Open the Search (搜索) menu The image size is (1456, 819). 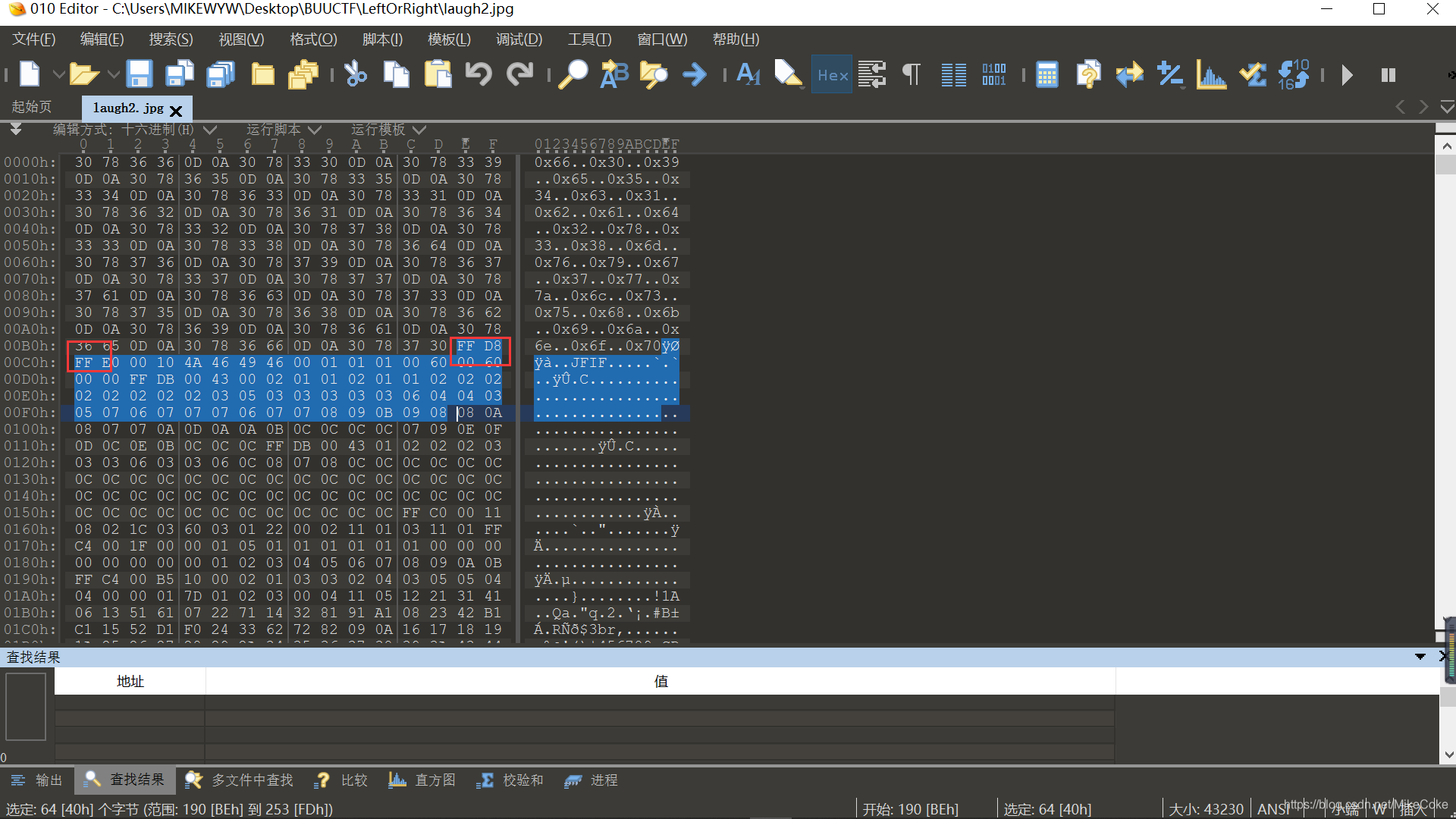(171, 39)
